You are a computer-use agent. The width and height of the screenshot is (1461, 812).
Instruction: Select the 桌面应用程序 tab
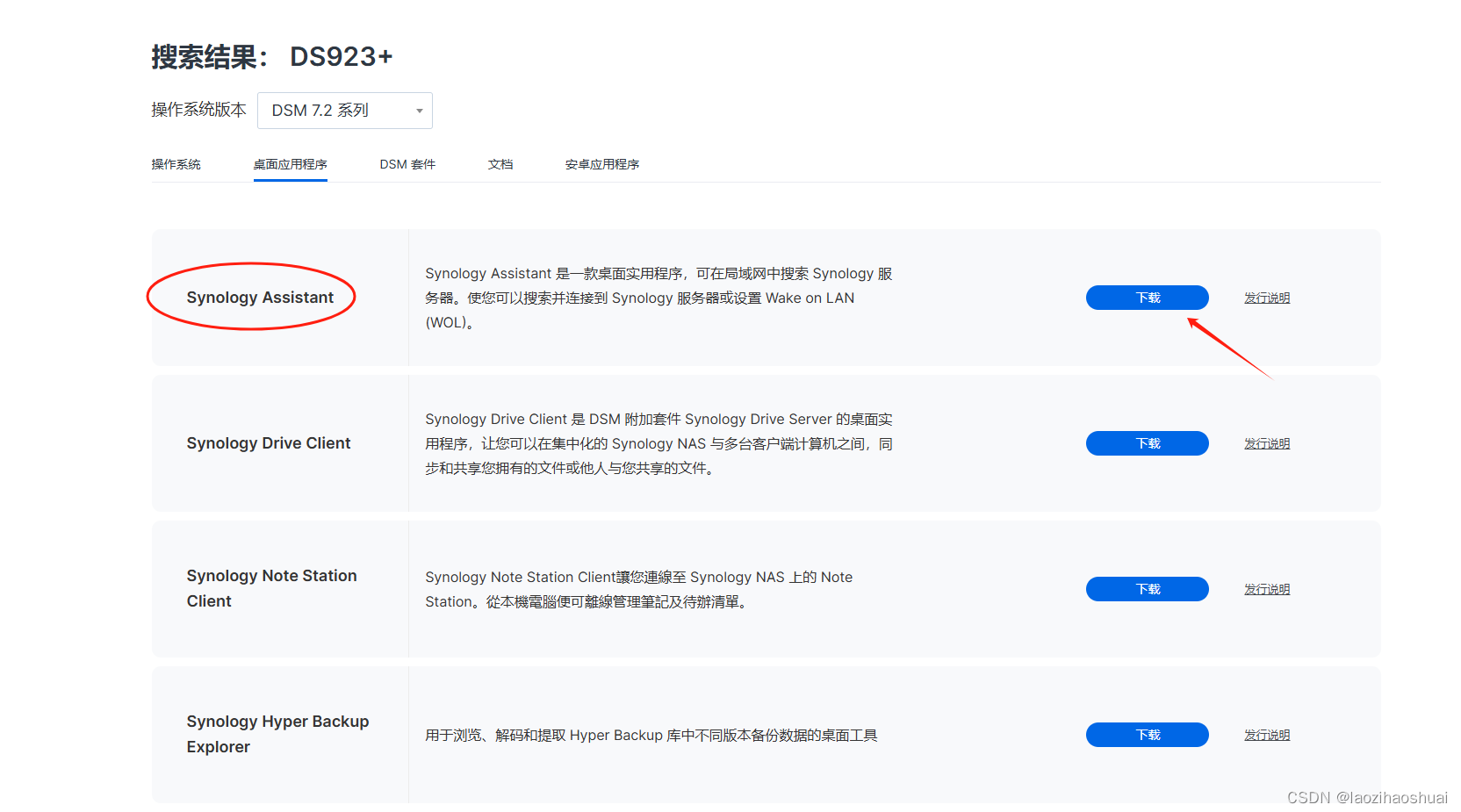[x=291, y=164]
